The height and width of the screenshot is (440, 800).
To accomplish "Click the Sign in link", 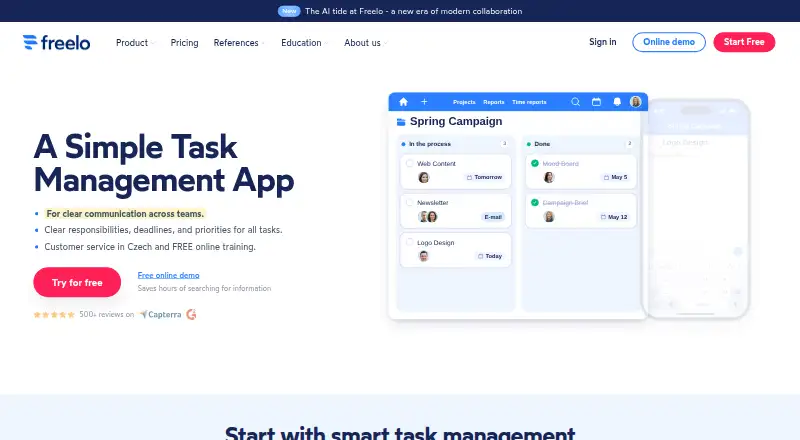I will (x=603, y=42).
